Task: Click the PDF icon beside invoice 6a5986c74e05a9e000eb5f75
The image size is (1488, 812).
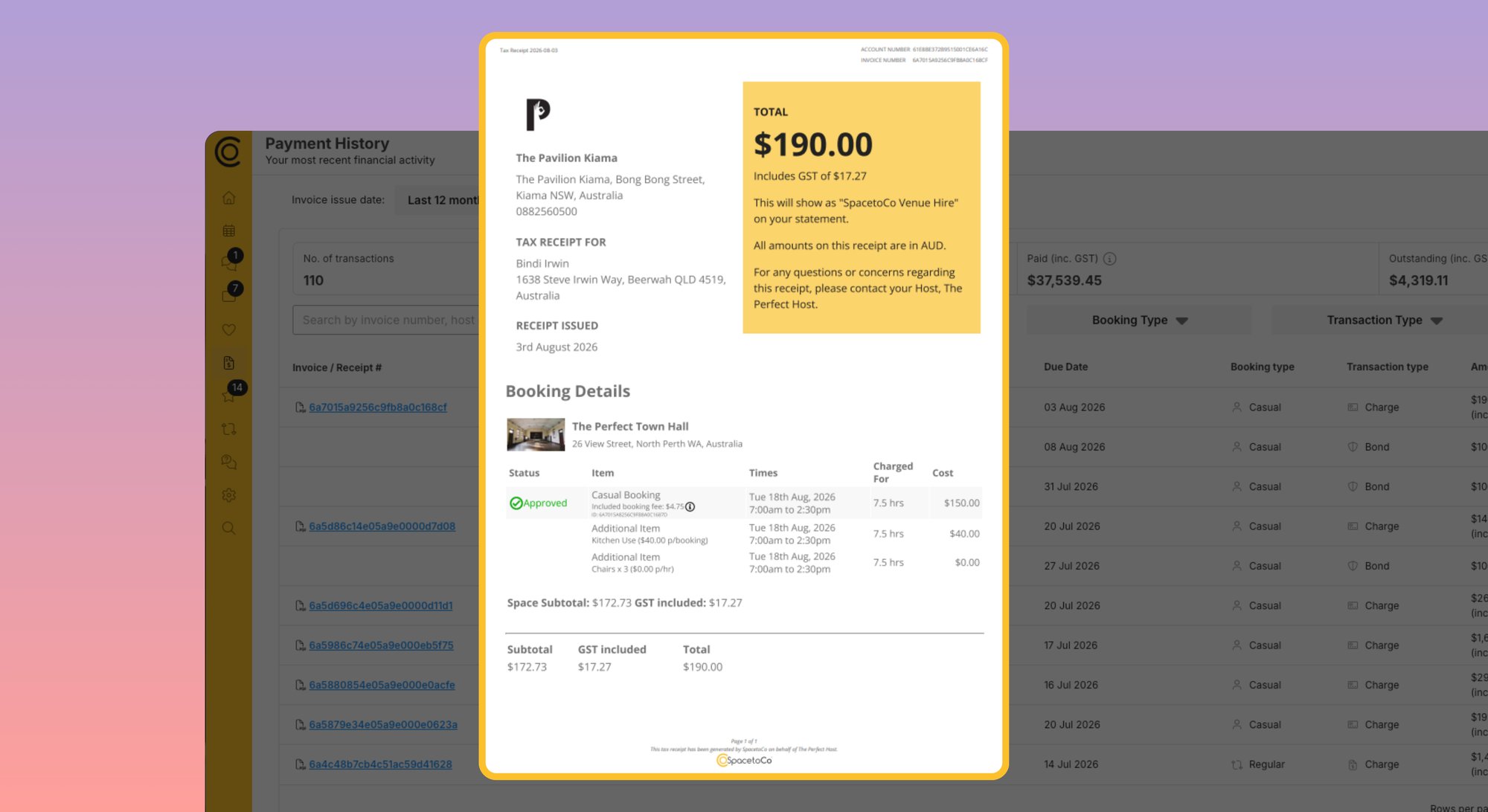Action: [x=300, y=645]
